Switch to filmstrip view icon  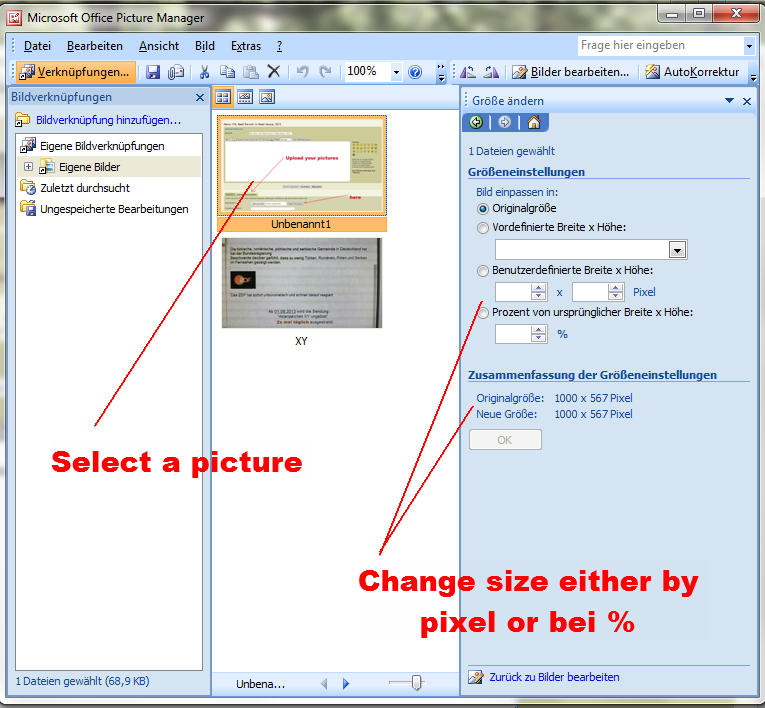click(245, 97)
